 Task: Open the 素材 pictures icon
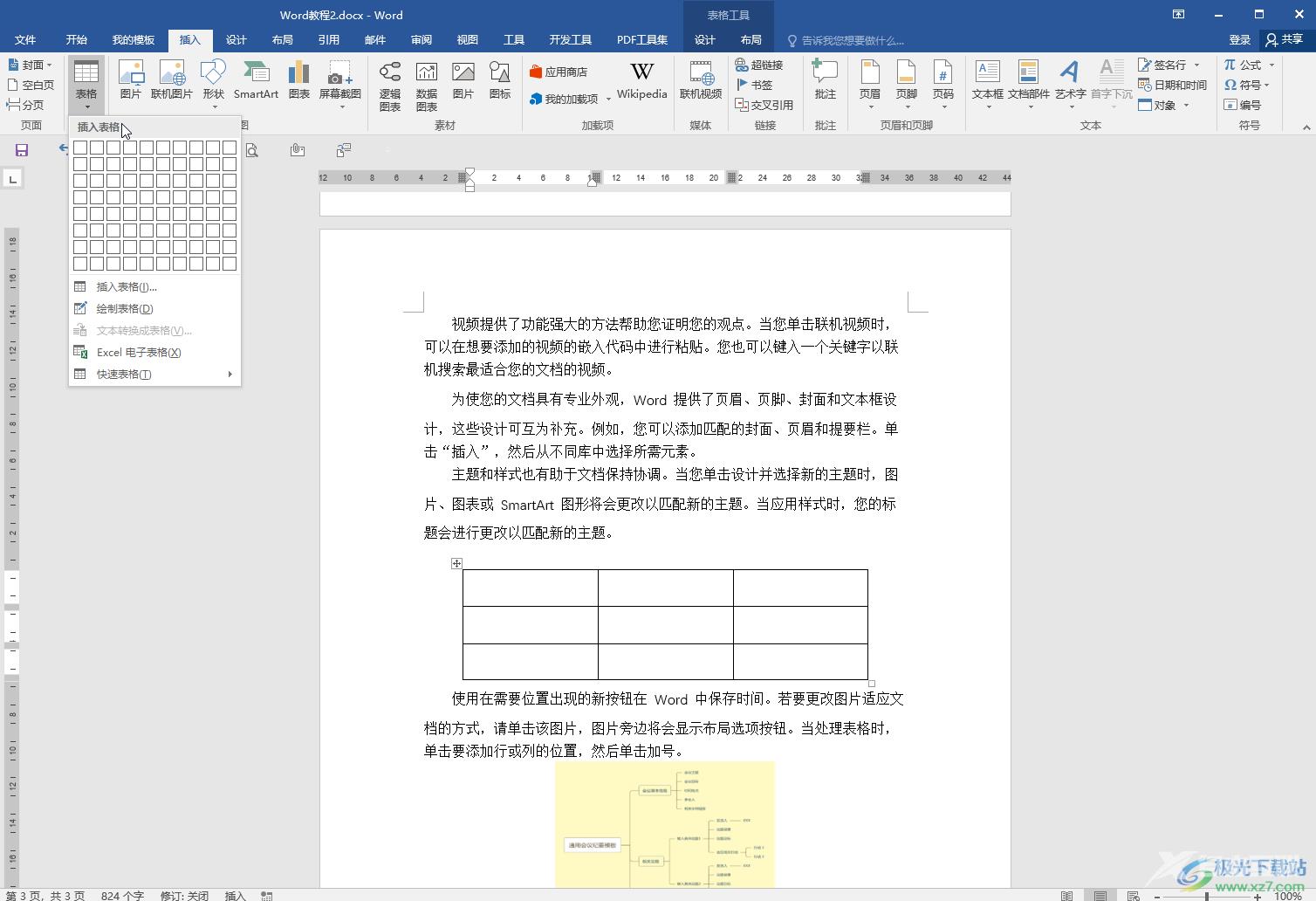tap(463, 80)
